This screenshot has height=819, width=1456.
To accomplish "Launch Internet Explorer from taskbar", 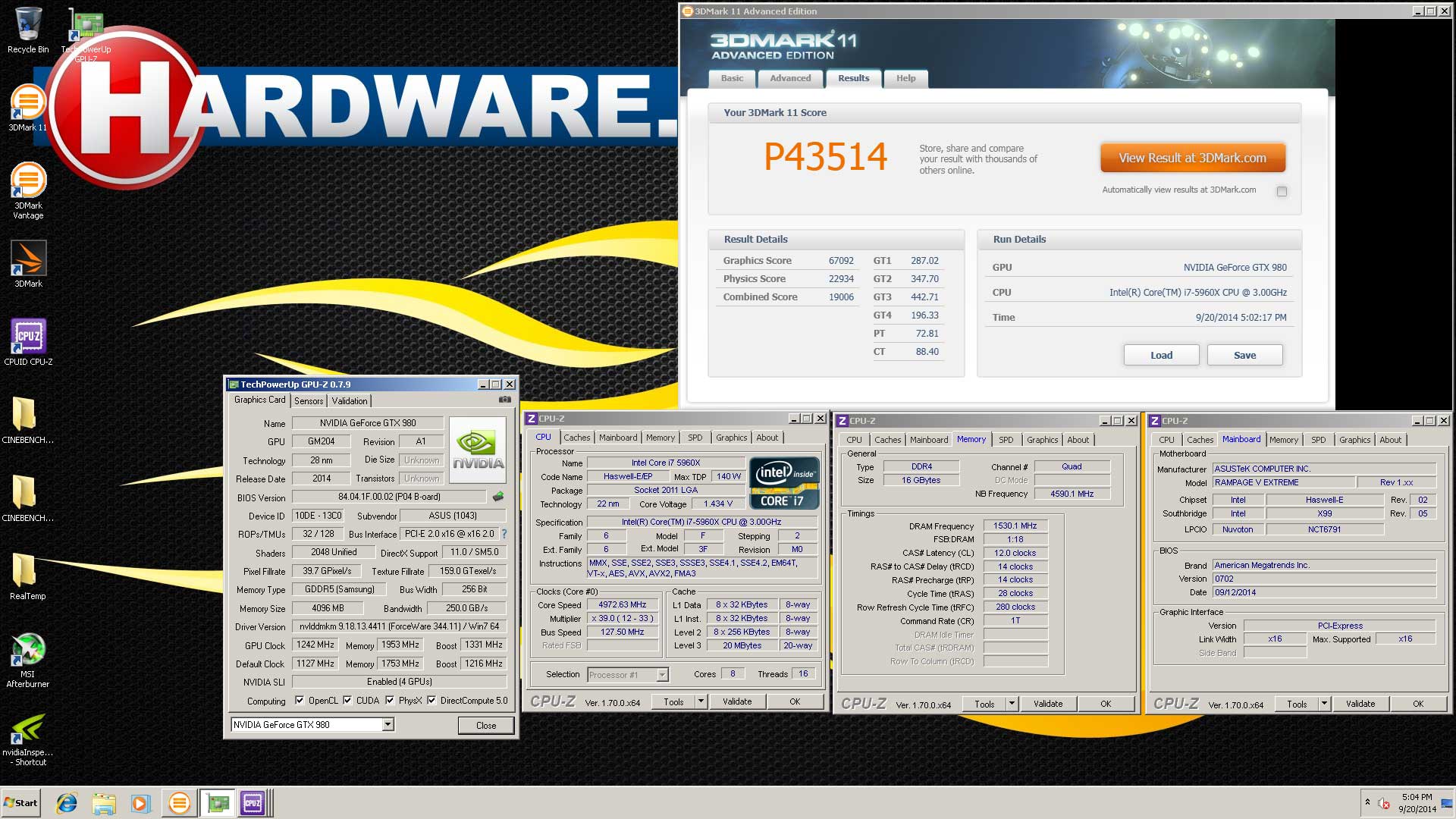I will 67,803.
